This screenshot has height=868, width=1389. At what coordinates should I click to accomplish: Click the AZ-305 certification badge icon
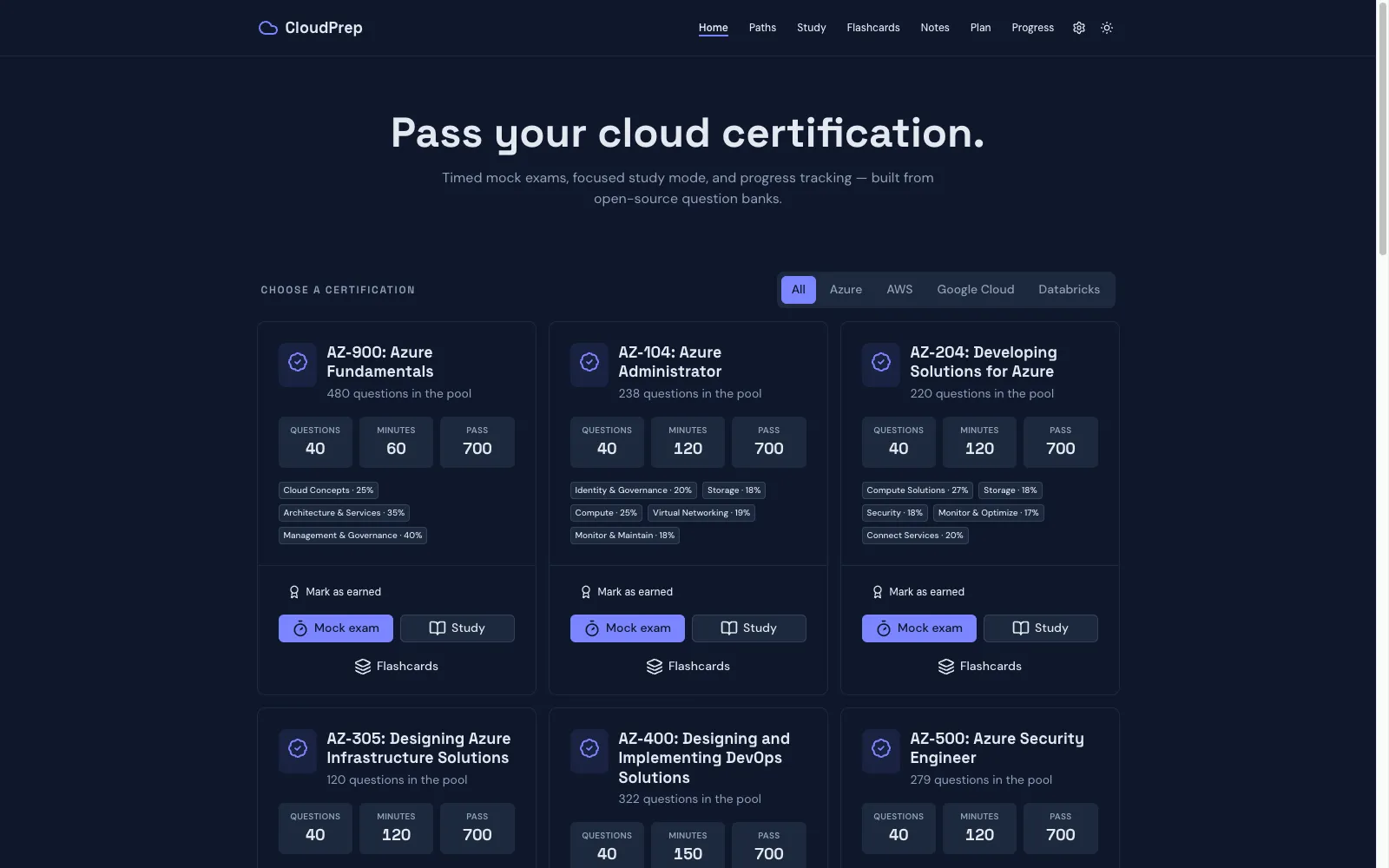pyautogui.click(x=298, y=748)
